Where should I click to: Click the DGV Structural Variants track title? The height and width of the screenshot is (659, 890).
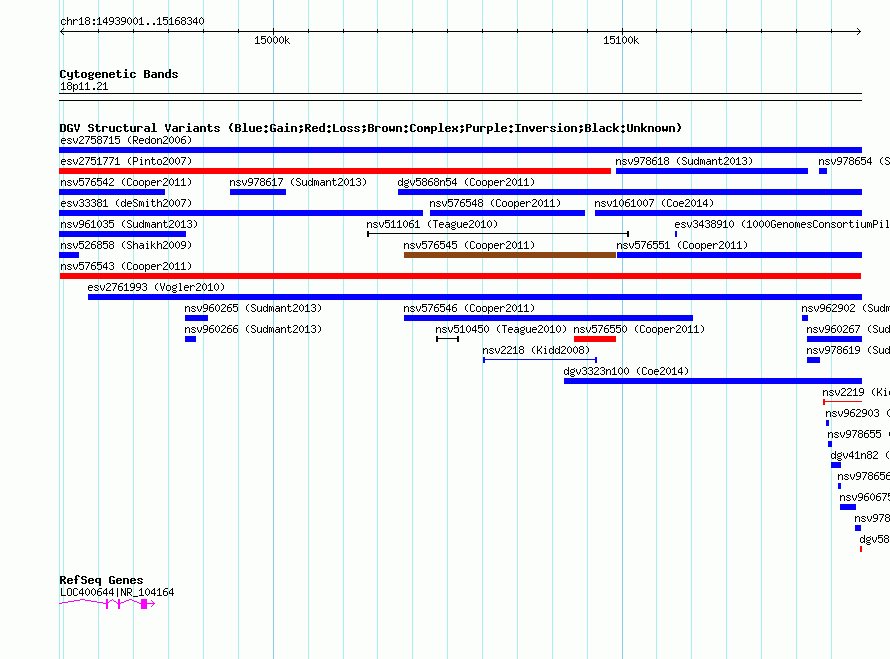coord(371,128)
